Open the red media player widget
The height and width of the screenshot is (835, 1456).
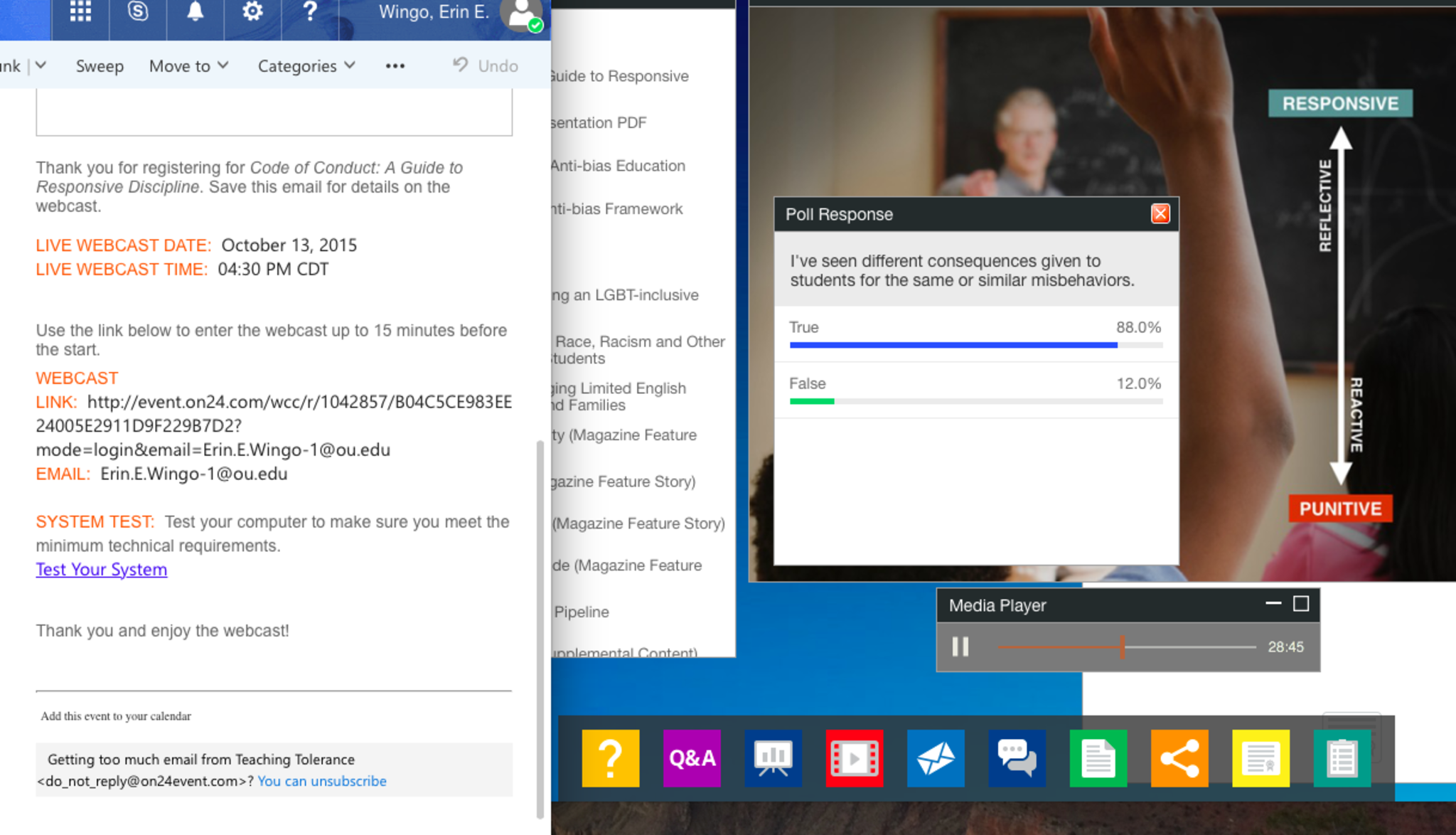854,758
